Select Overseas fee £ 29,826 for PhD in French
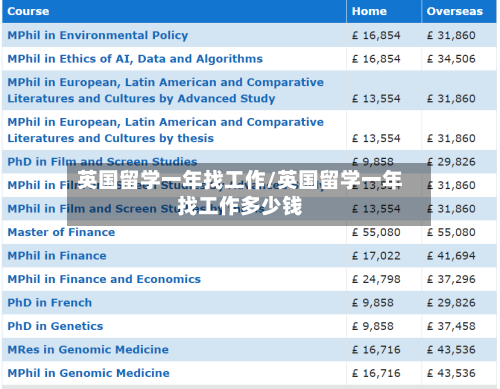Viewport: 500px width, 389px height. 451,303
